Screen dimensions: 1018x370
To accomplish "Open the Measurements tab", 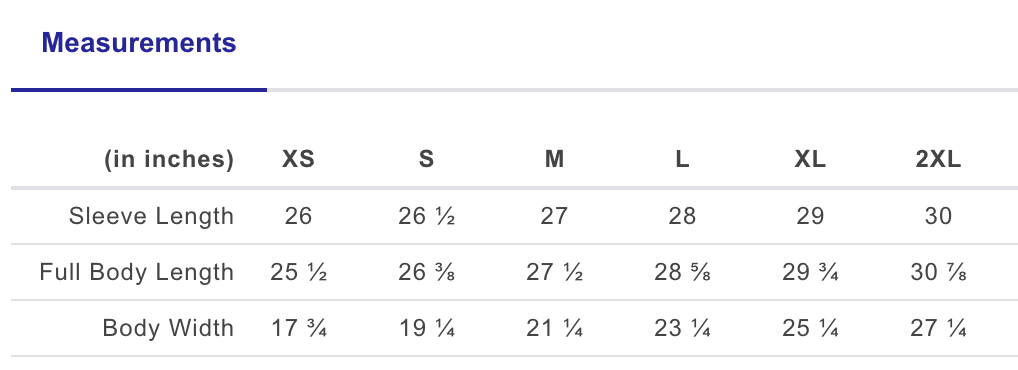I will pyautogui.click(x=138, y=43).
